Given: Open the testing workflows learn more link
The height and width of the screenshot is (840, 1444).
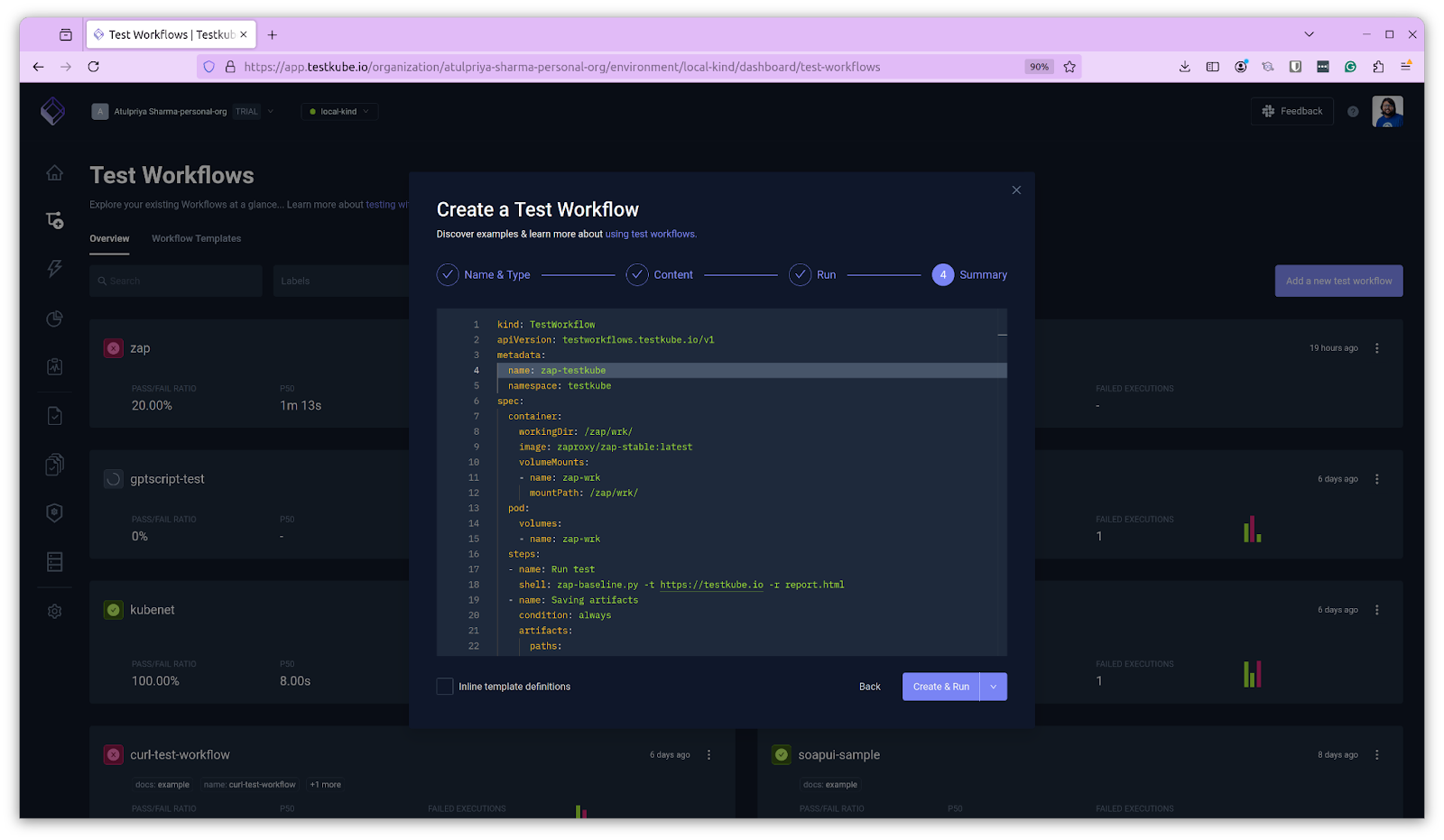Looking at the screenshot, I should (387, 205).
